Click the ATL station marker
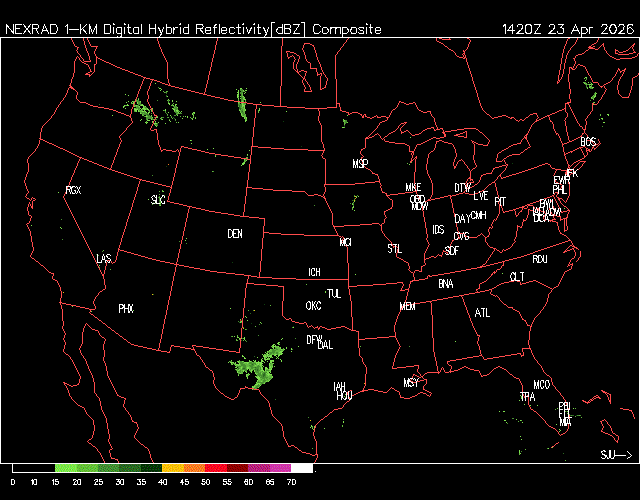Screen dimensions: 640x500 pyautogui.click(x=483, y=313)
